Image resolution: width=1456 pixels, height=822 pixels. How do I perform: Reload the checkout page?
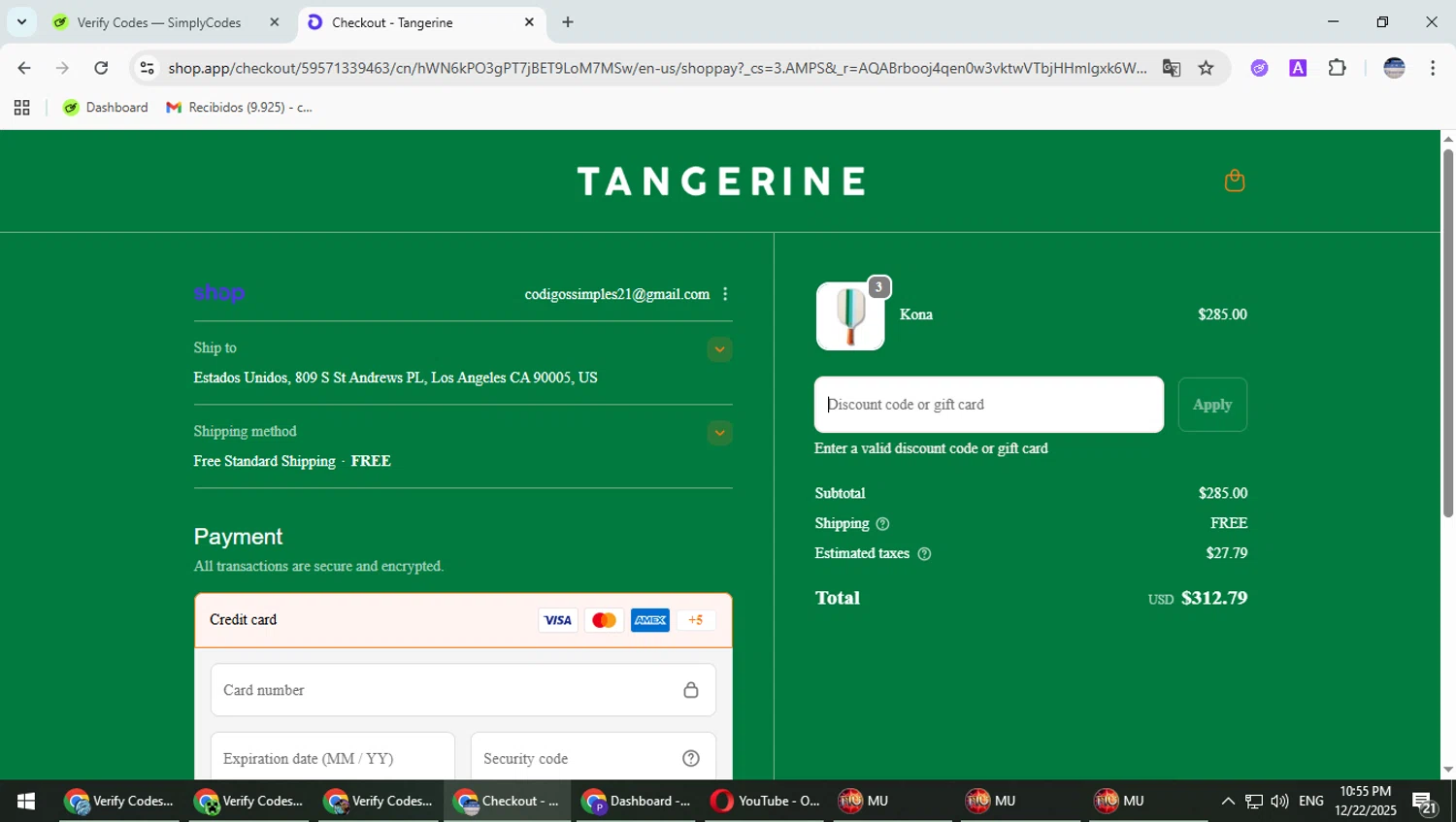[101, 68]
